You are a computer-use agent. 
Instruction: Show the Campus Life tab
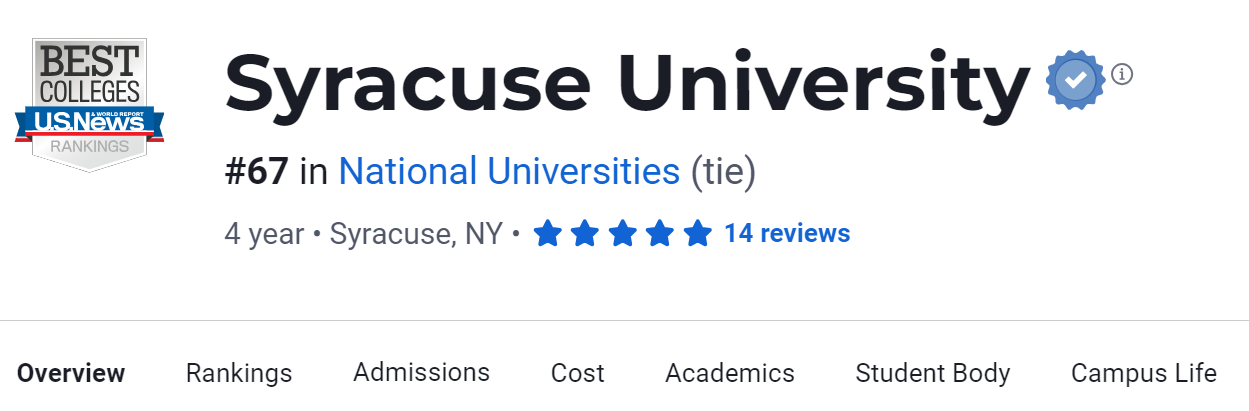click(x=1143, y=374)
